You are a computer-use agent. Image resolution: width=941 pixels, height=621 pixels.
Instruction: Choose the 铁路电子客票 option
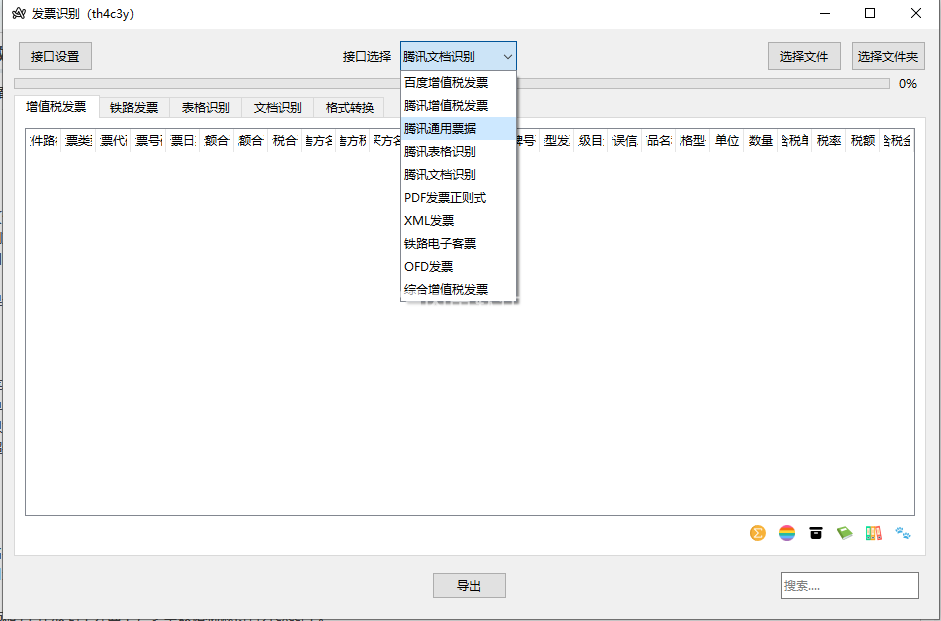(x=458, y=244)
